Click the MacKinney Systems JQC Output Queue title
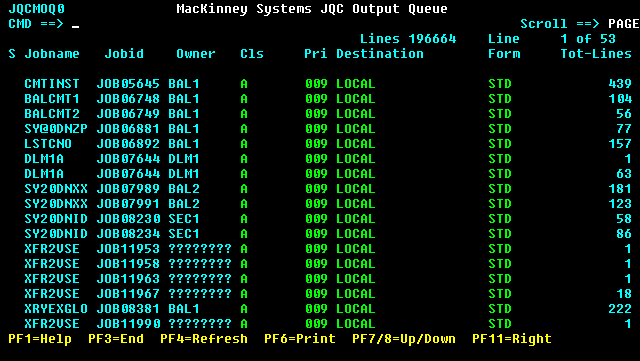 click(312, 9)
